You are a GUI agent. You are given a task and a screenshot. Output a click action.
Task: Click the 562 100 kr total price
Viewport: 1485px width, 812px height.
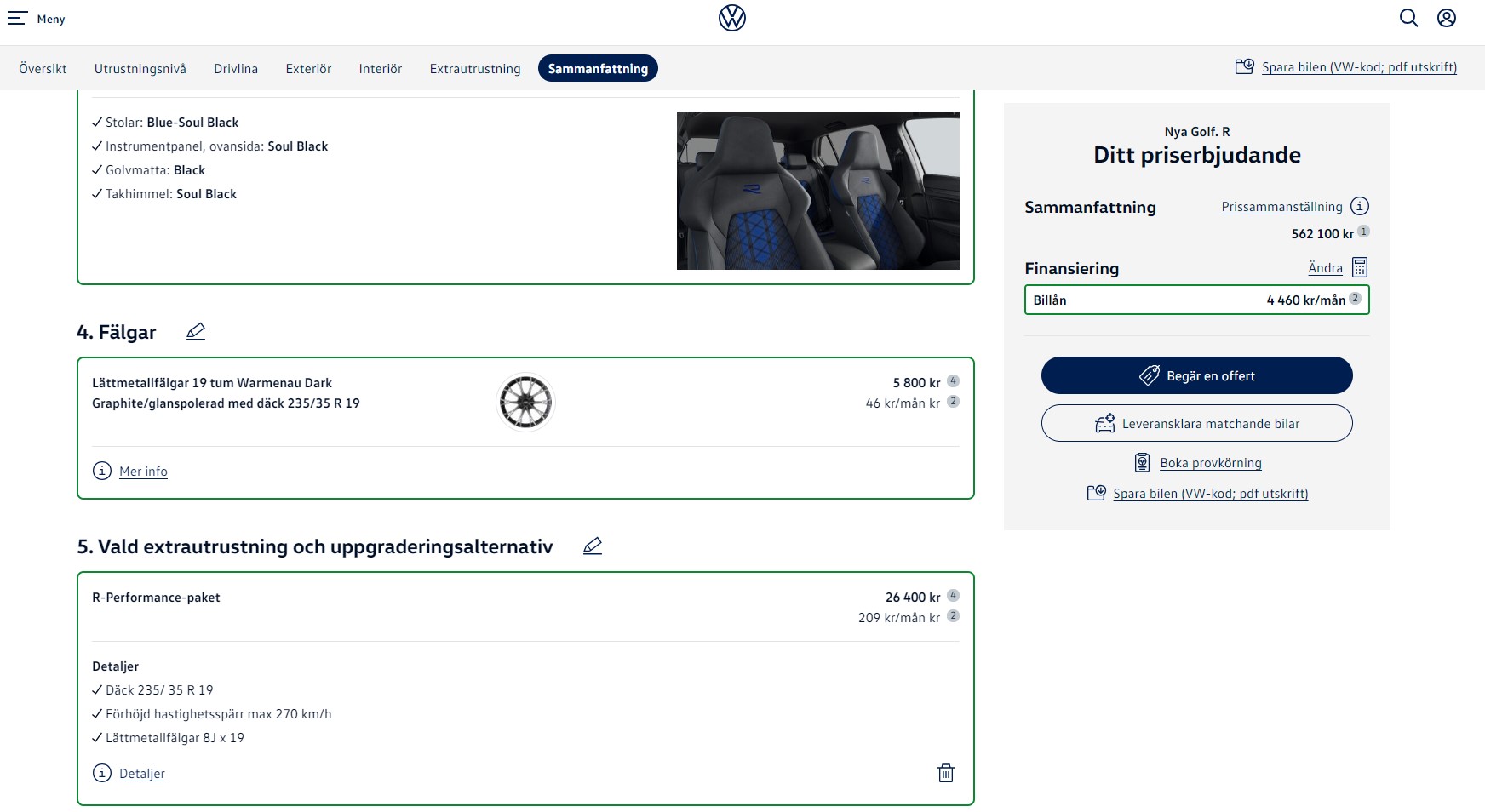click(1322, 234)
